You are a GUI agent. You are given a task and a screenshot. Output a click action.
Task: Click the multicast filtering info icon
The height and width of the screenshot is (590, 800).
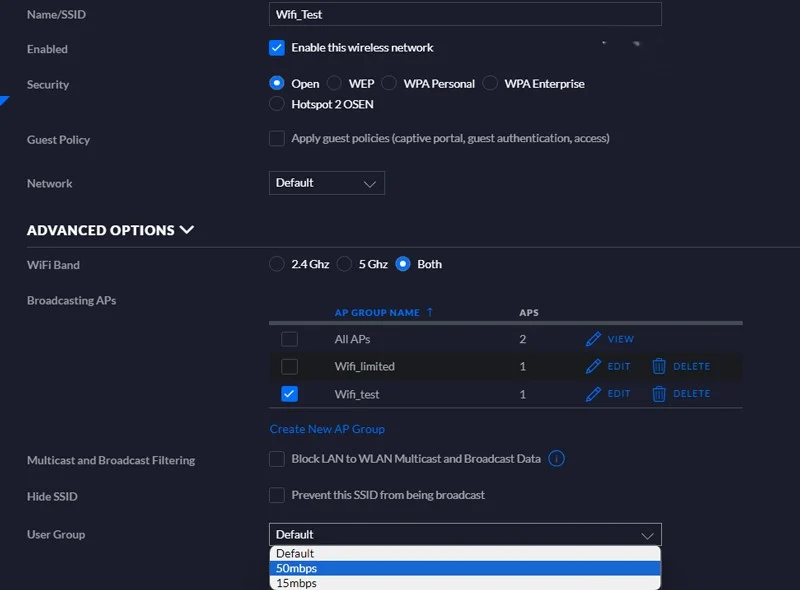556,459
